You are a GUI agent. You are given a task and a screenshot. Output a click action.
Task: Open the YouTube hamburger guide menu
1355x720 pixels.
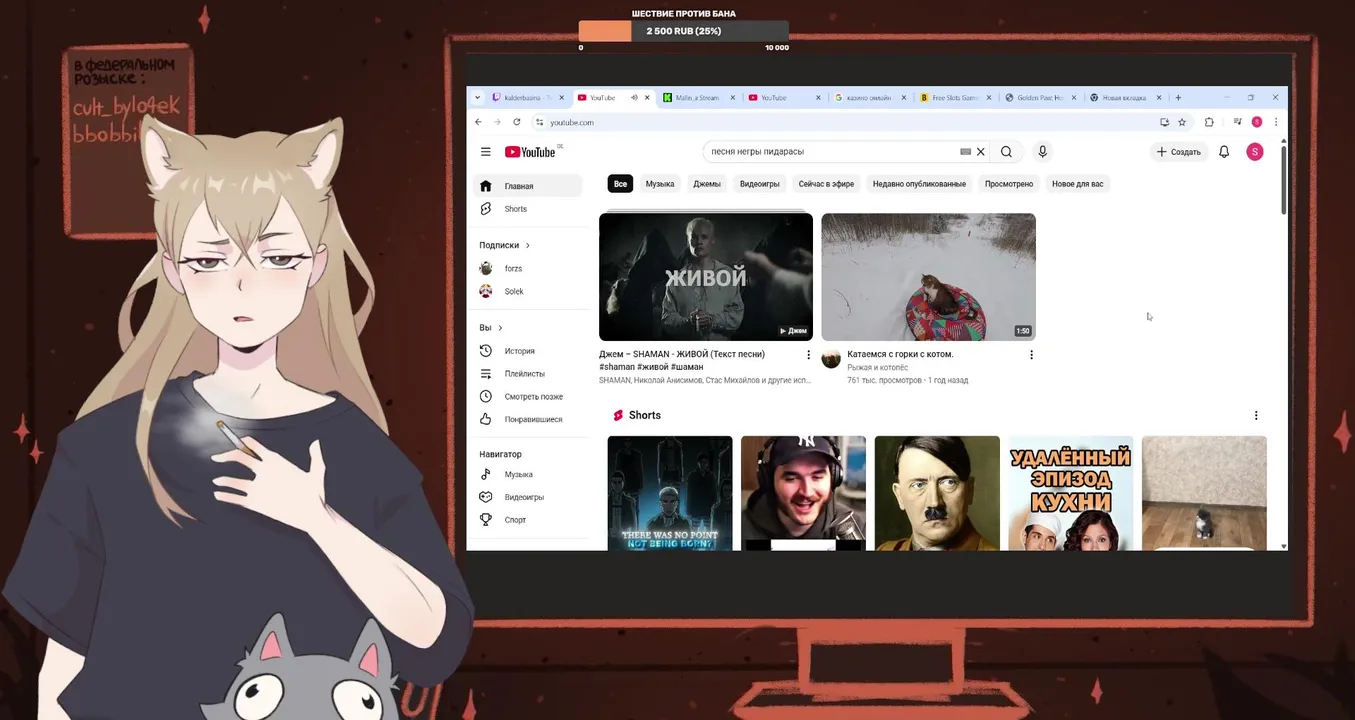coord(485,152)
